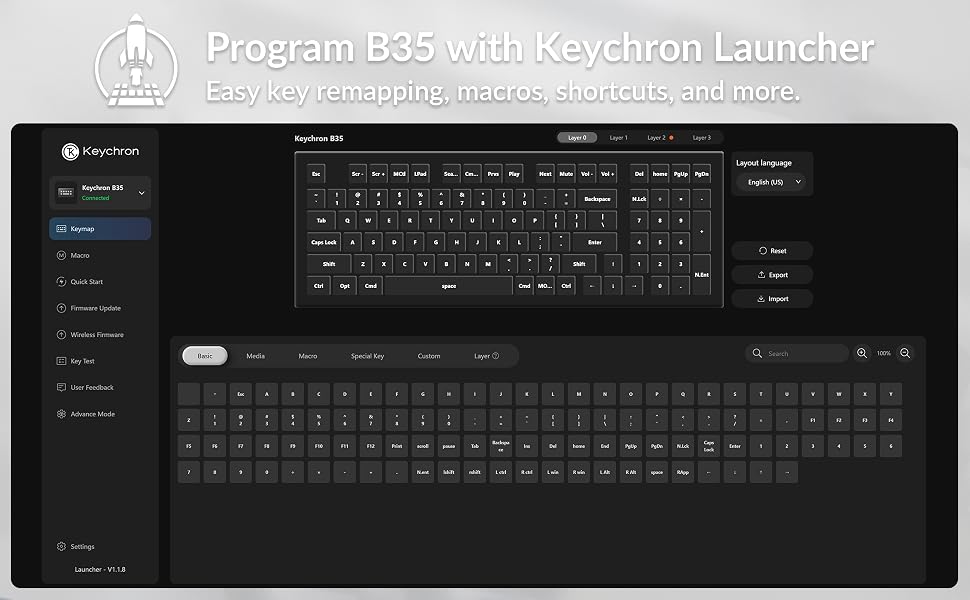Select the MO... key on keyboard layout
Image resolution: width=970 pixels, height=600 pixels.
pos(545,286)
